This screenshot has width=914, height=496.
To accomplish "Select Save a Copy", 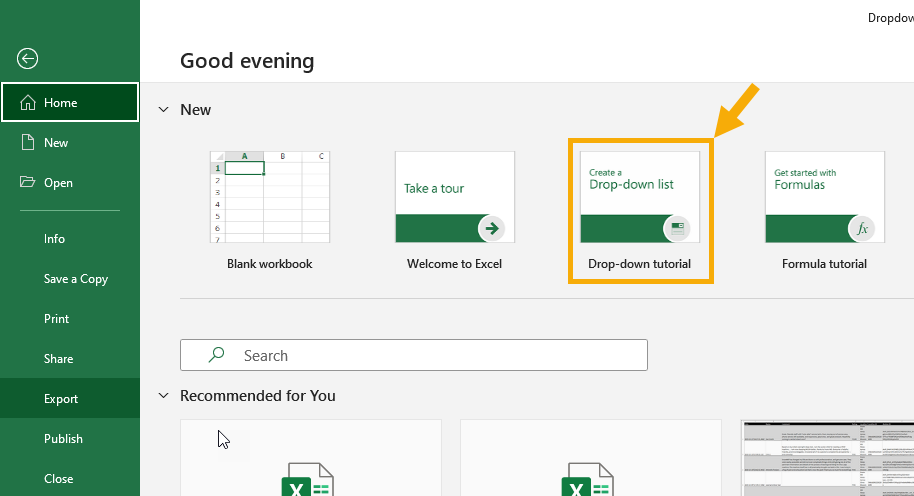I will (70, 279).
